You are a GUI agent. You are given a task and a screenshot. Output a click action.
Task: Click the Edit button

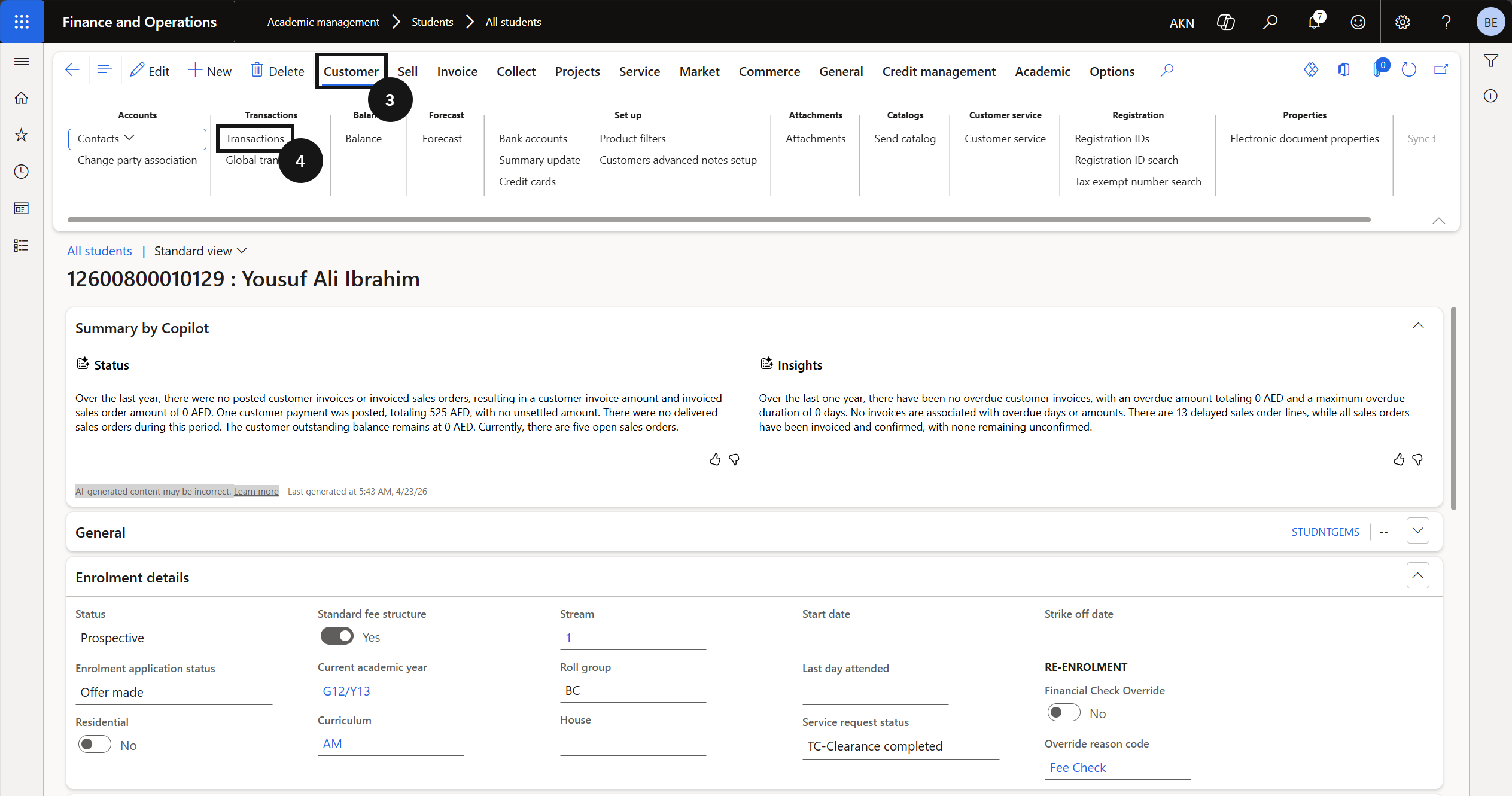tap(150, 71)
